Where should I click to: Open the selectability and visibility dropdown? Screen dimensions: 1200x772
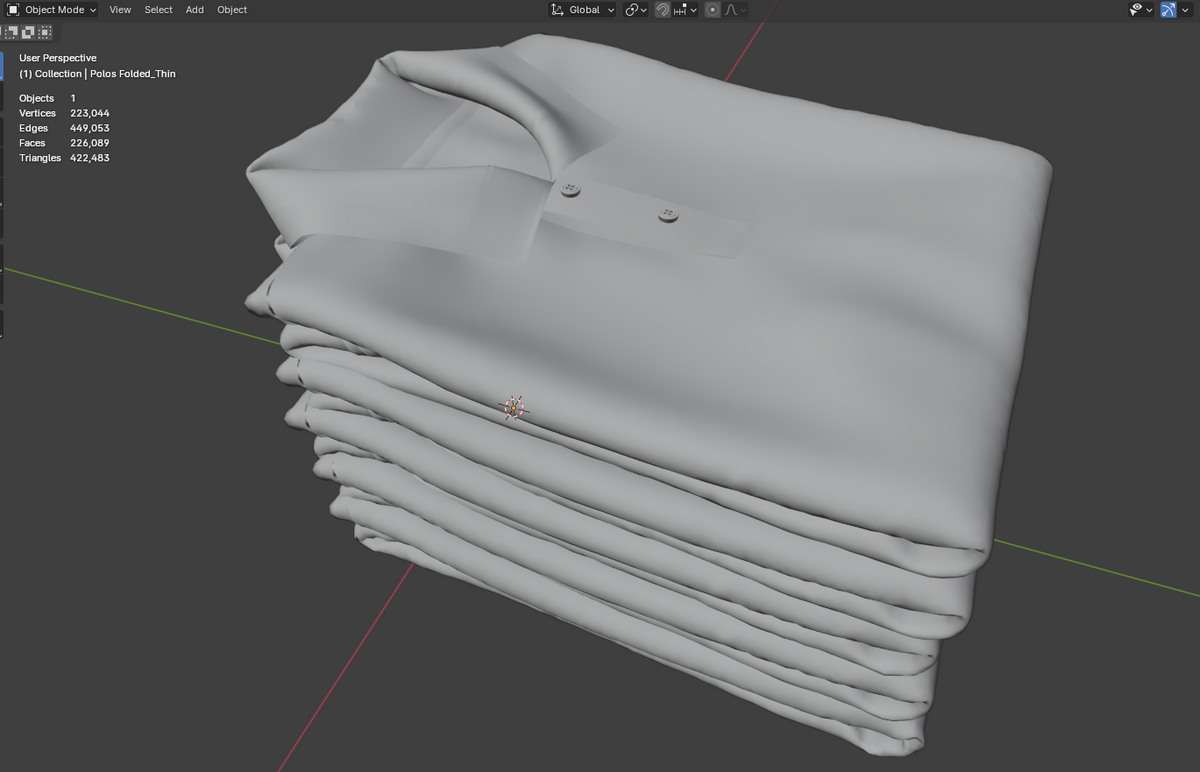pos(1141,10)
